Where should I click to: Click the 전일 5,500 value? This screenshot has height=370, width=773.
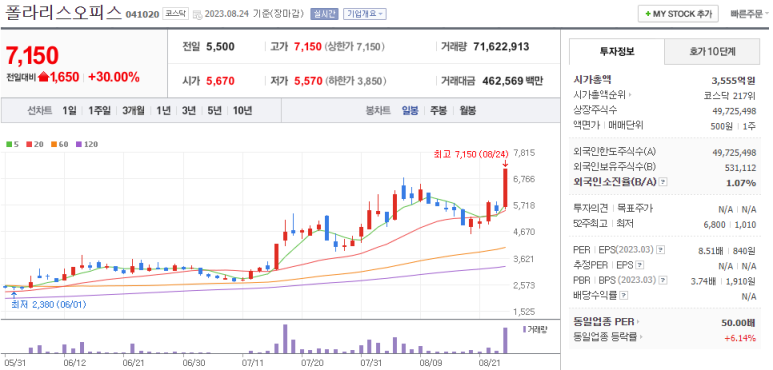tap(220, 47)
